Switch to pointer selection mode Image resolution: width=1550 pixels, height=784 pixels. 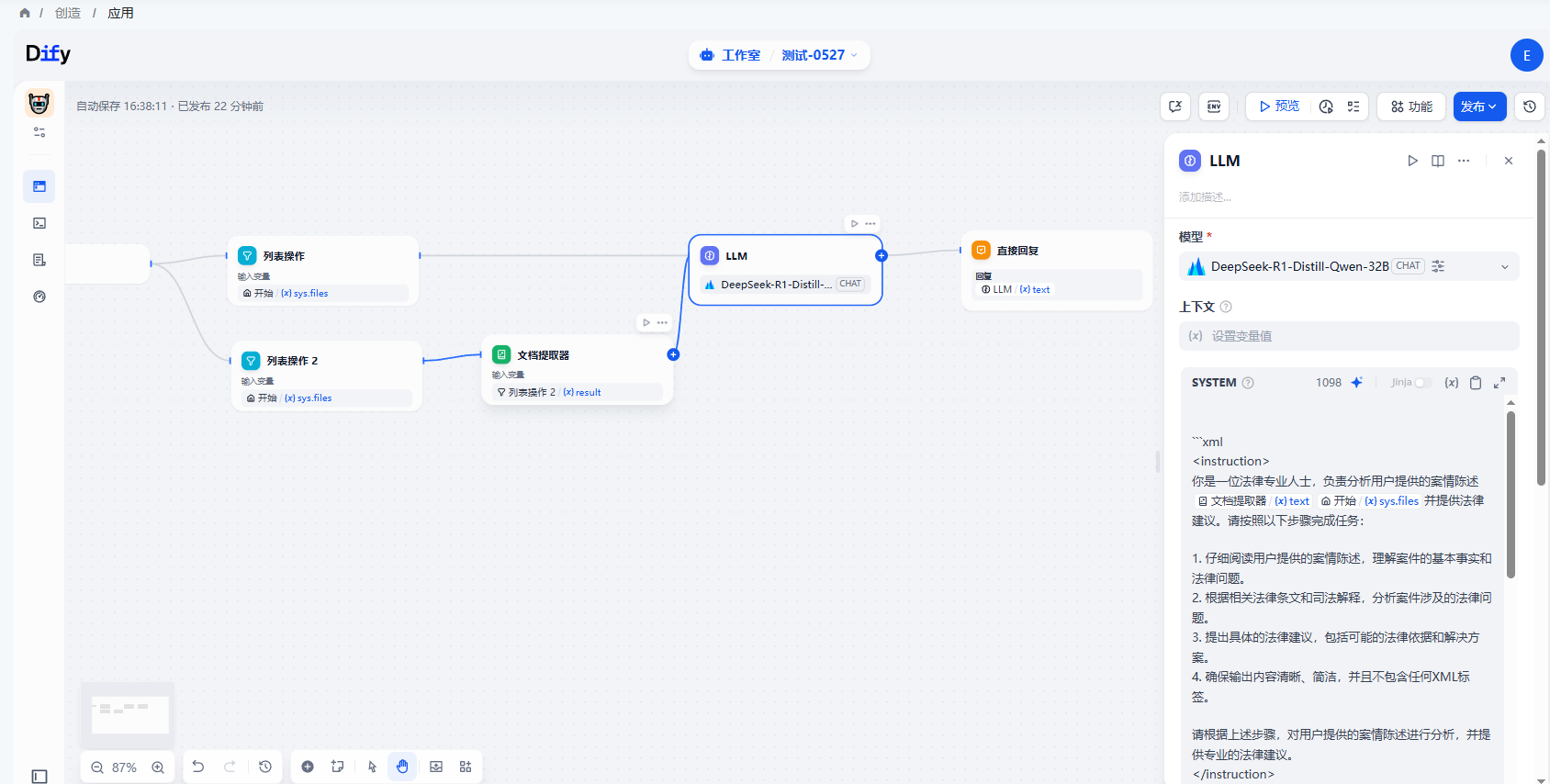point(372,767)
